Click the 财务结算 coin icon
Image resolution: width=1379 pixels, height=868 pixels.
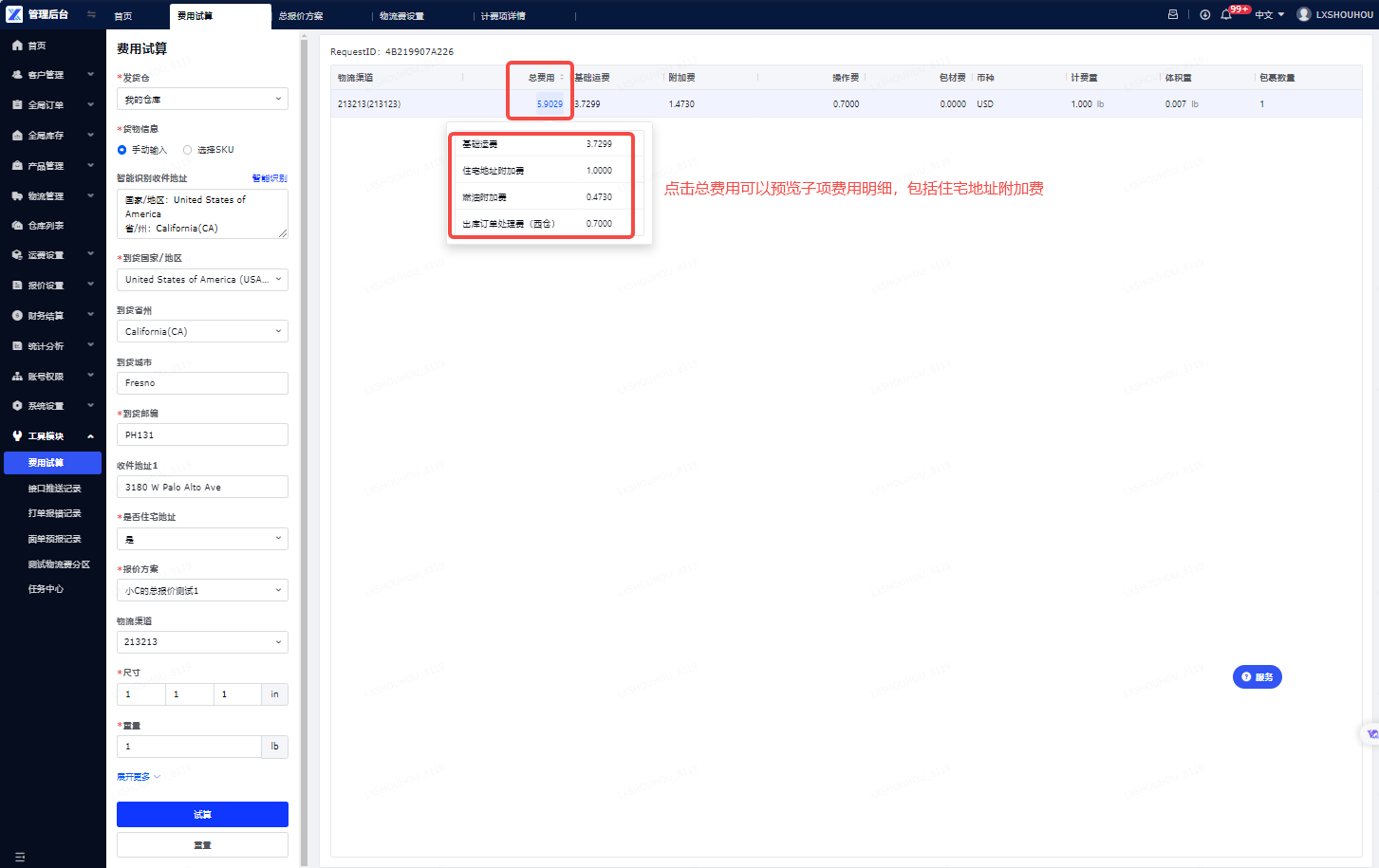(x=17, y=316)
